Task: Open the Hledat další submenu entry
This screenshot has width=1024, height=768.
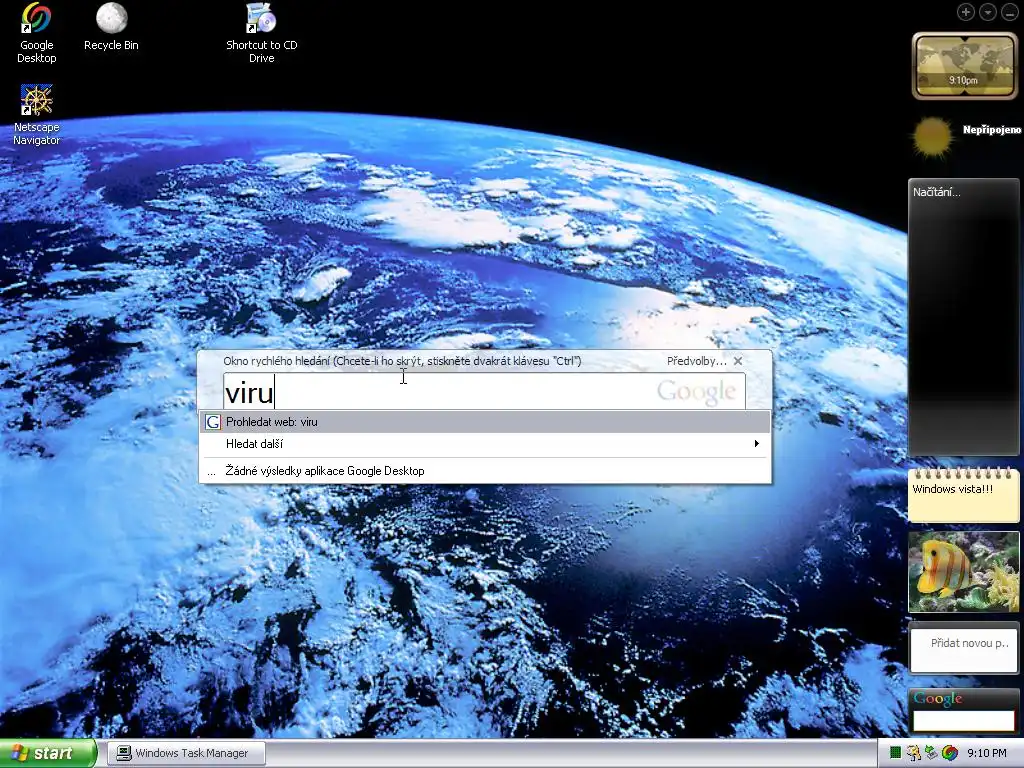Action: point(485,444)
